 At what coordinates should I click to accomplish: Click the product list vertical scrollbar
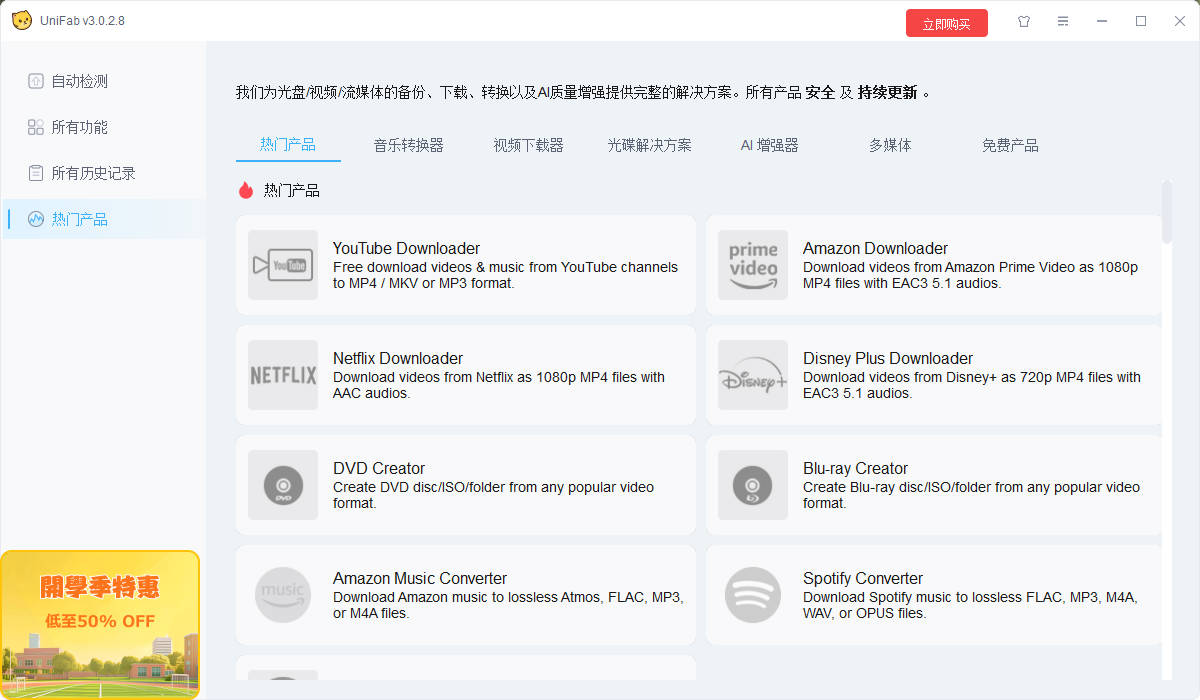[x=1167, y=212]
